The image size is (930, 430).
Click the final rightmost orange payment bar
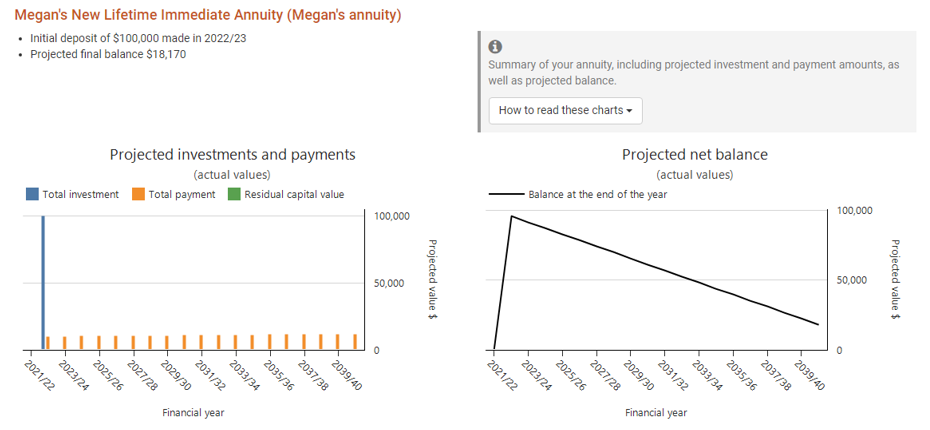354,342
